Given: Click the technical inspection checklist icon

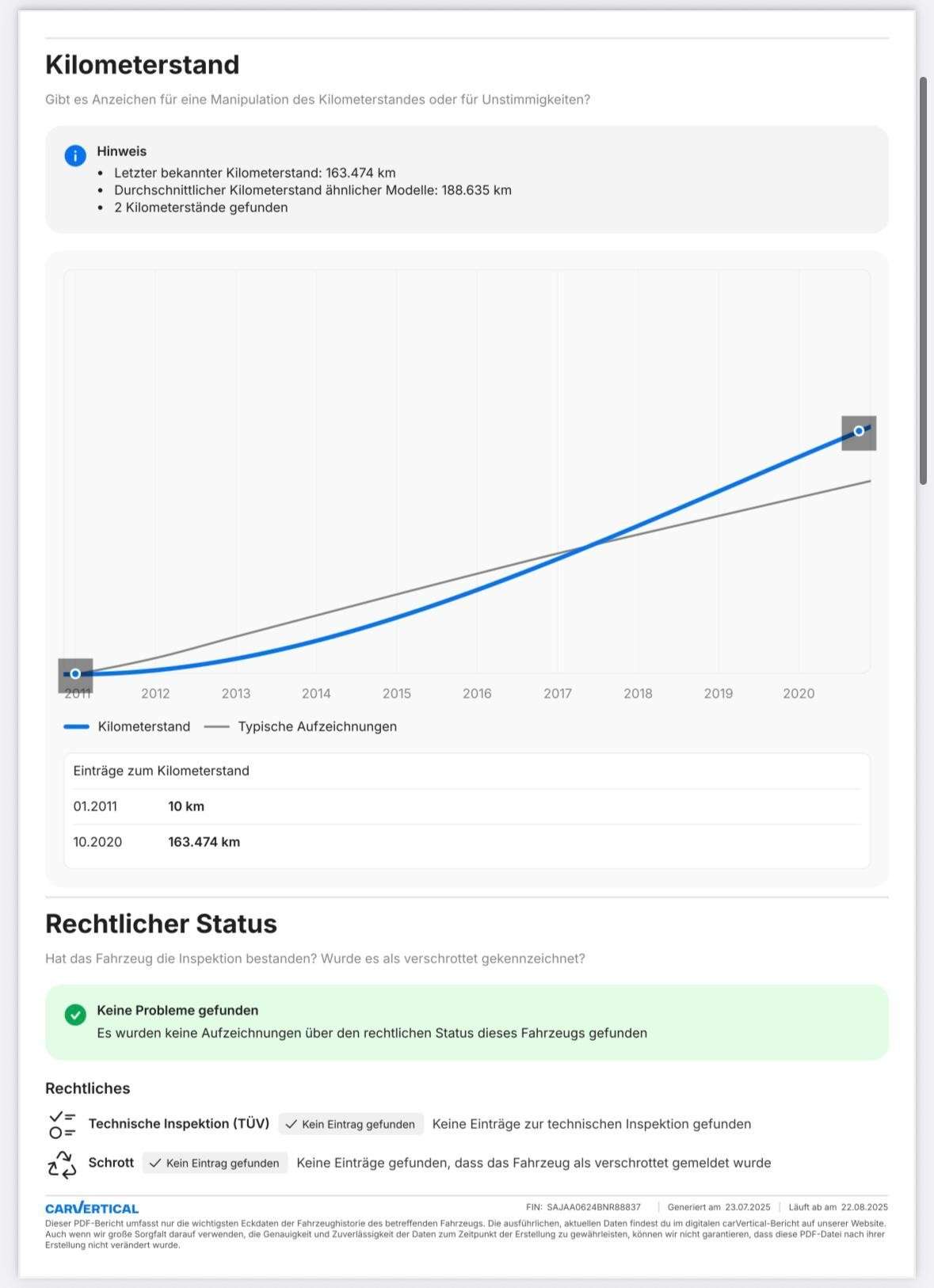Looking at the screenshot, I should pyautogui.click(x=62, y=1124).
